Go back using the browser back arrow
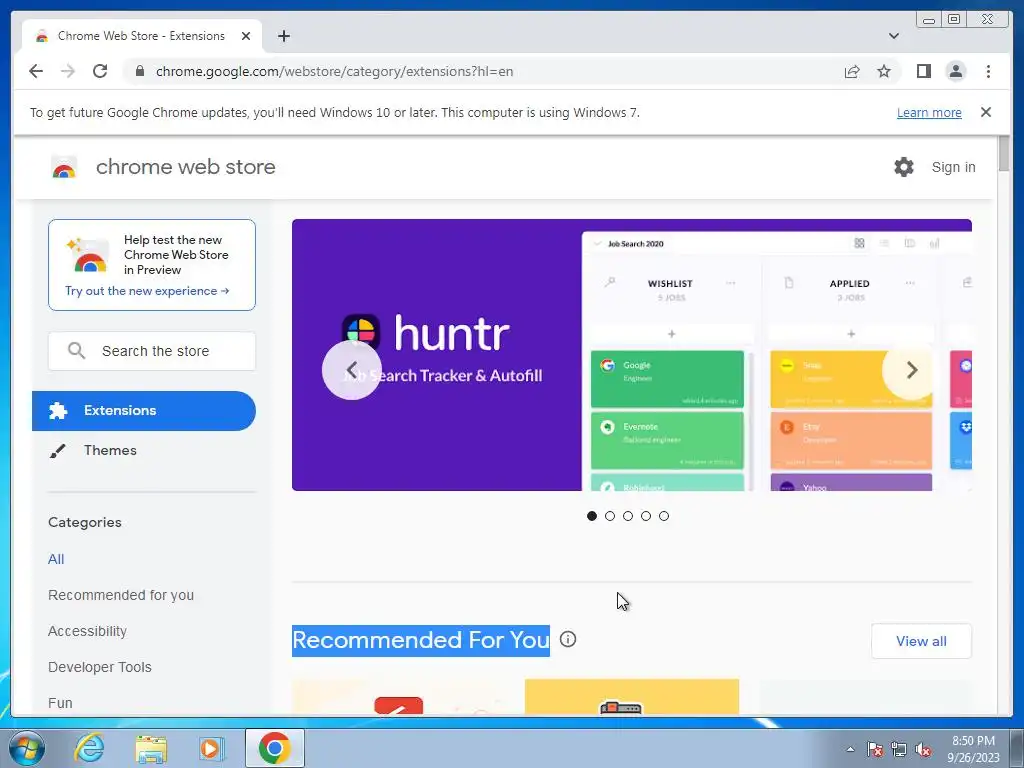The width and height of the screenshot is (1024, 768). coord(36,71)
